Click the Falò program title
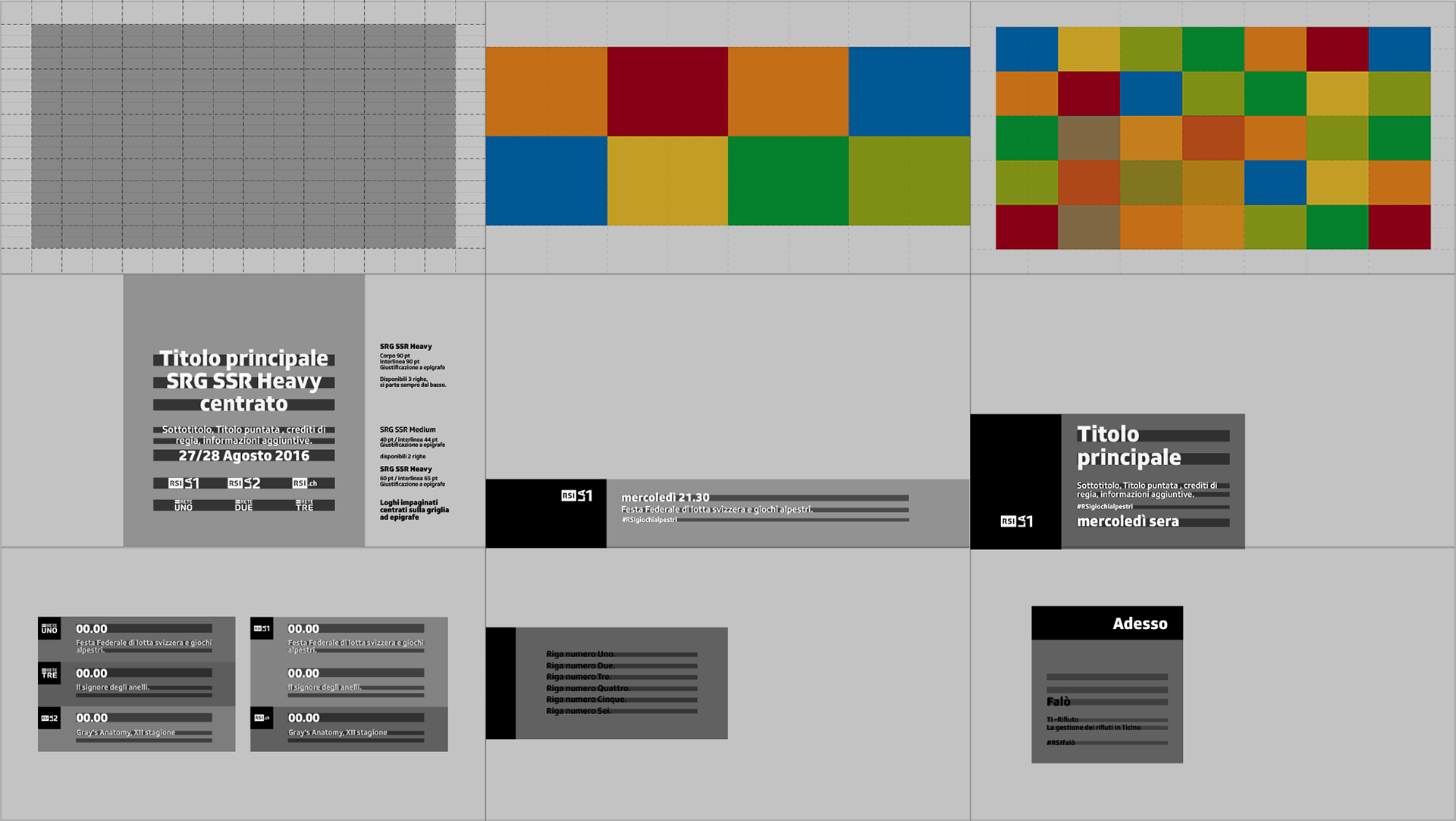Screen dimensions: 1456x821 pyautogui.click(x=1059, y=702)
